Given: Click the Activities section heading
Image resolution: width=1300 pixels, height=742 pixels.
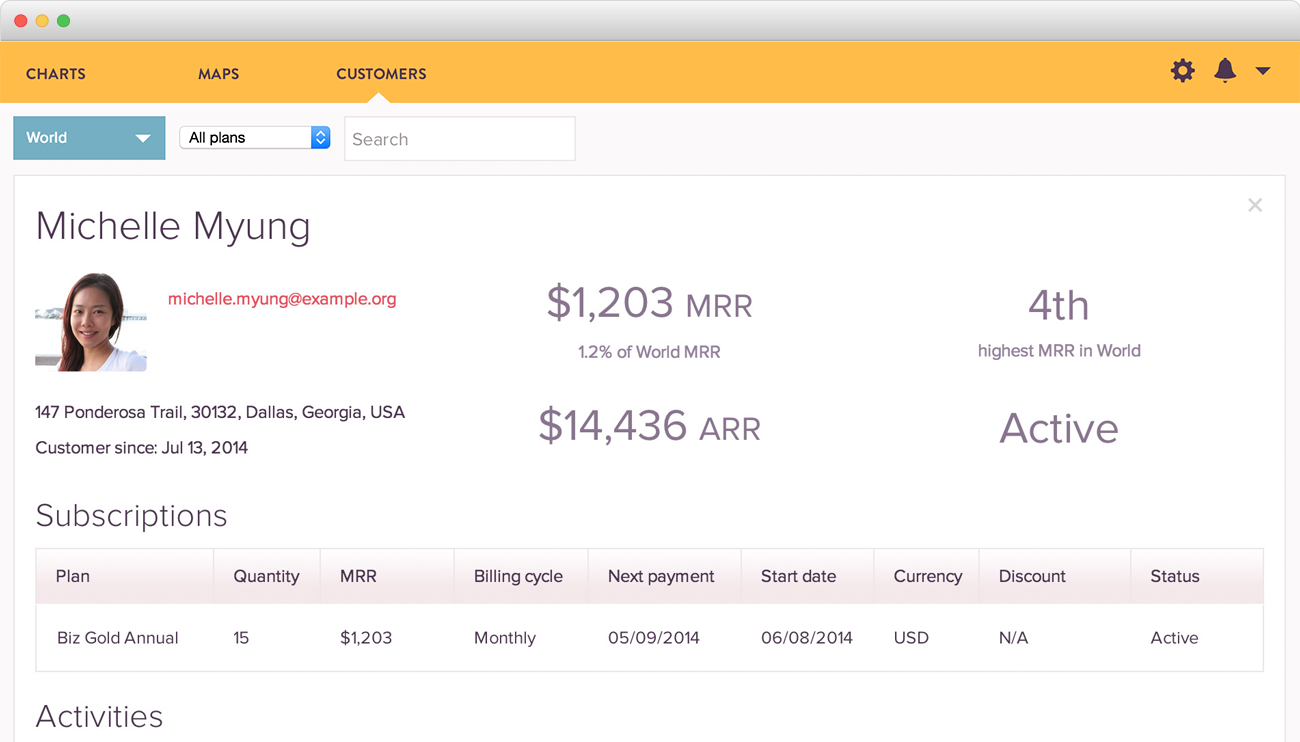Looking at the screenshot, I should coord(99,716).
